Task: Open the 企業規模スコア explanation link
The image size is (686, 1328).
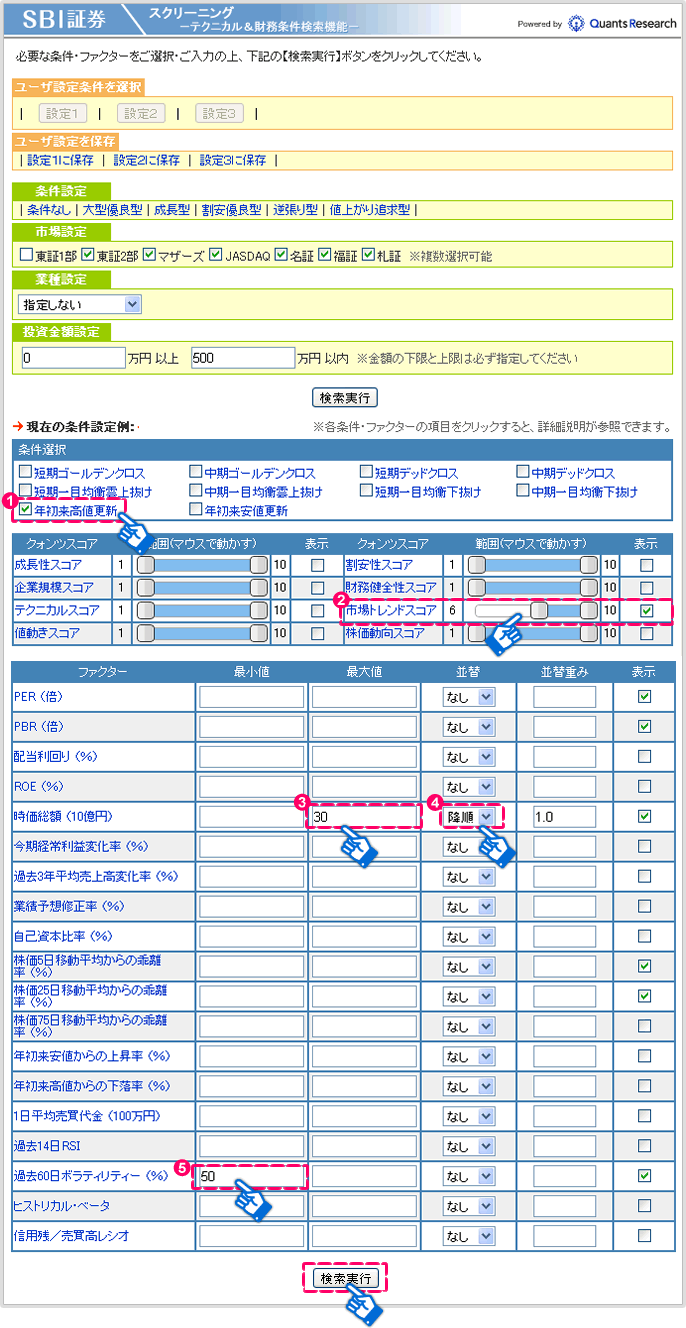Action: tap(53, 587)
